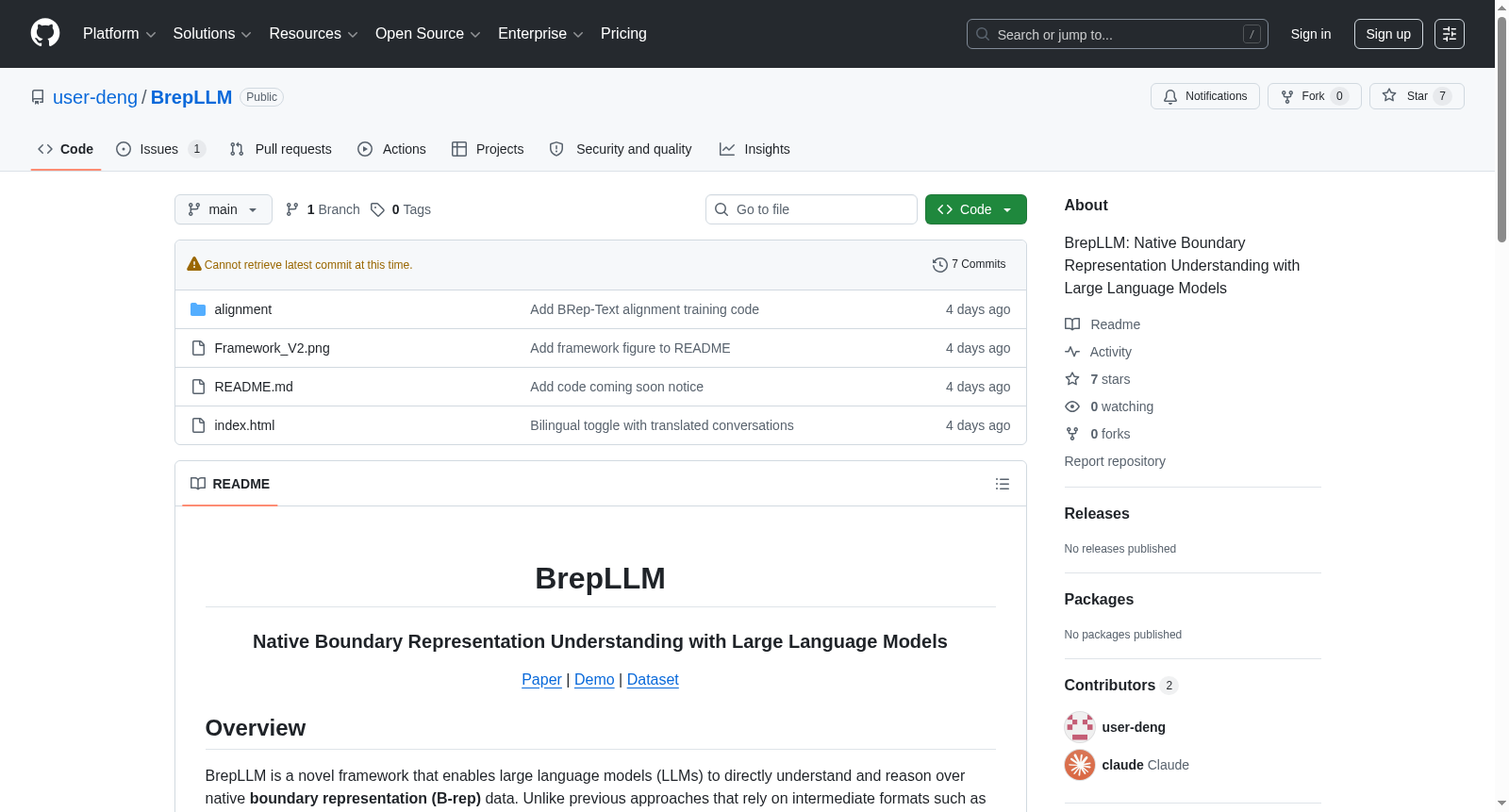Open the Contributors section heading link
Viewport: 1509px width, 812px height.
tap(1121, 686)
